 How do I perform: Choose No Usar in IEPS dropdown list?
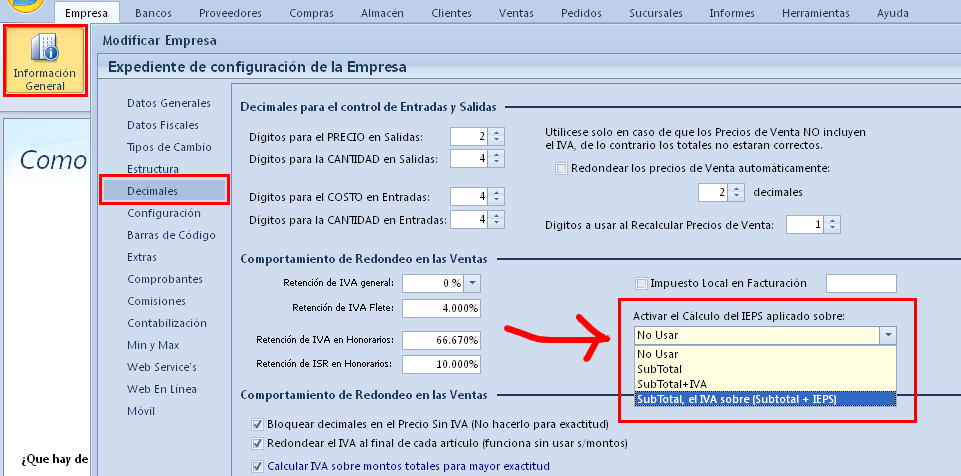765,354
